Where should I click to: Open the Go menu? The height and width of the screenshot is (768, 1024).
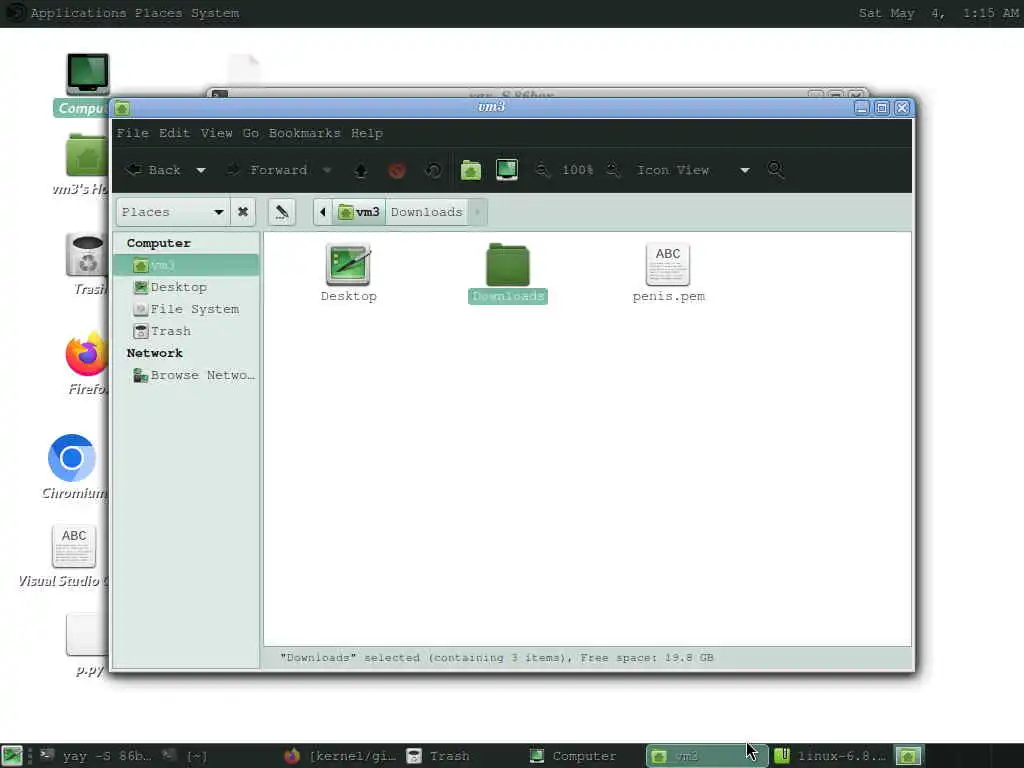pos(250,133)
